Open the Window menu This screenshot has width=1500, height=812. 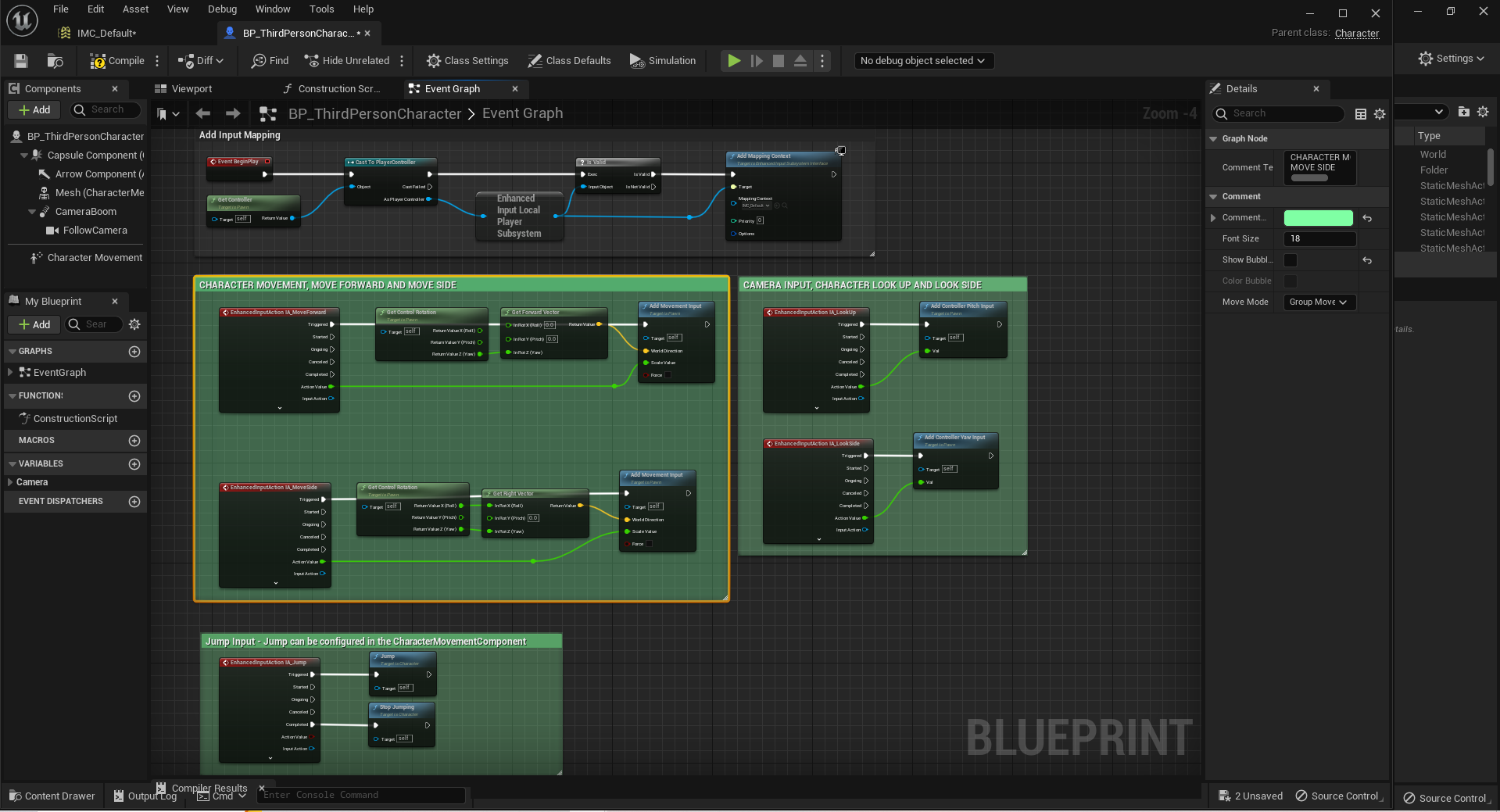(x=272, y=9)
